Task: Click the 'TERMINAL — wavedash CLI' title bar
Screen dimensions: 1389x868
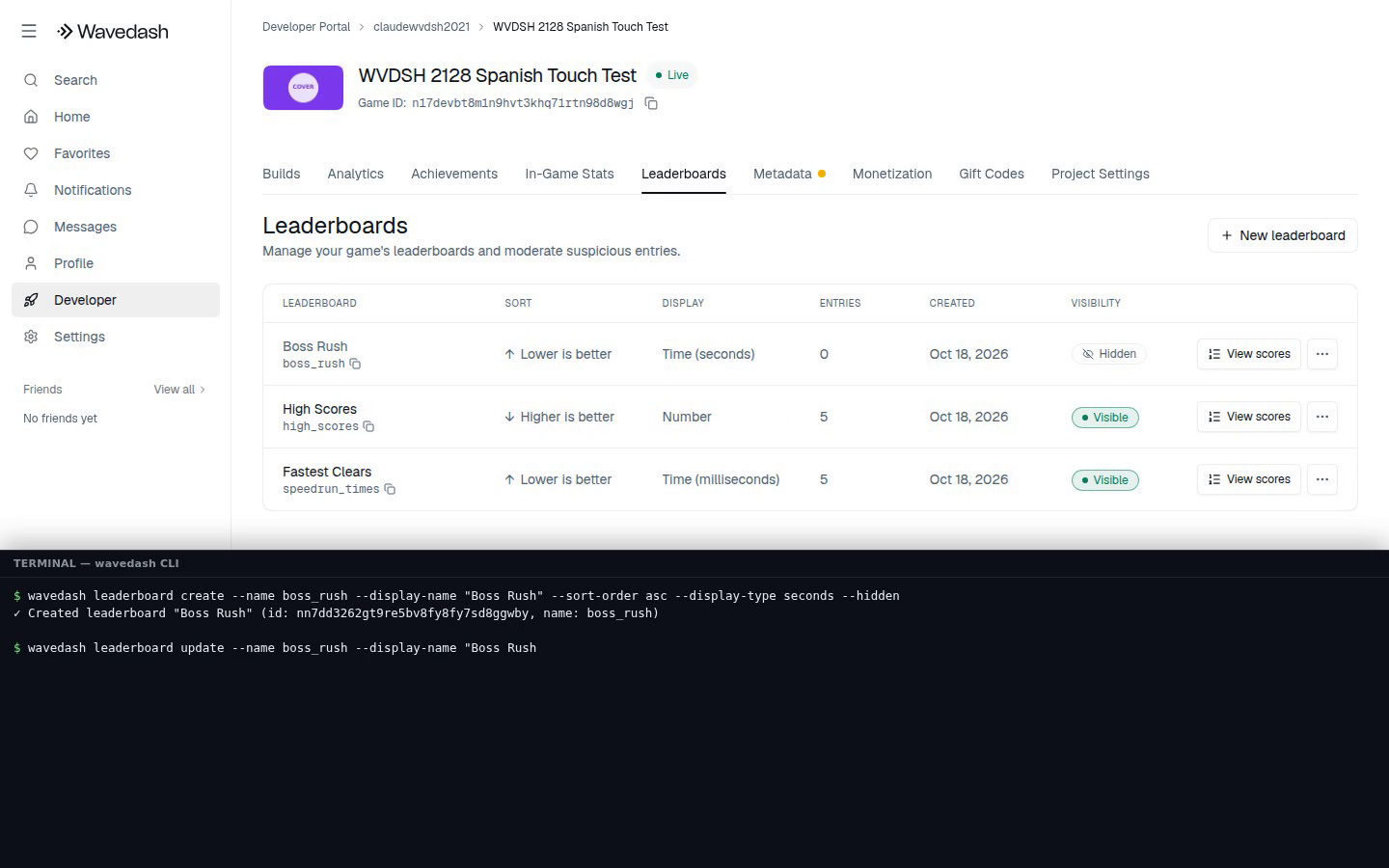Action: (x=694, y=563)
